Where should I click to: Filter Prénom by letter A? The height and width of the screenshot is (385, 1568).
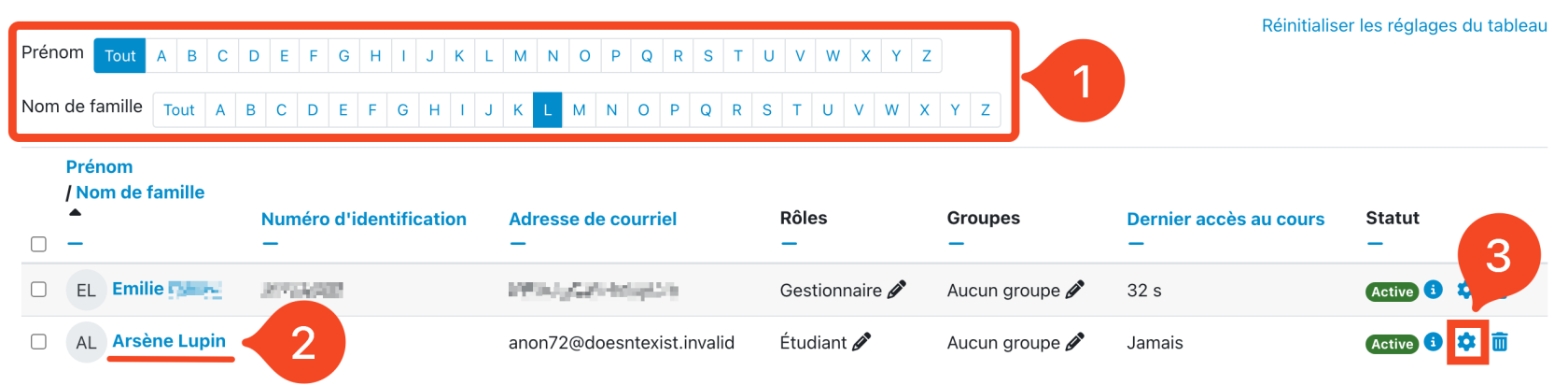point(161,56)
